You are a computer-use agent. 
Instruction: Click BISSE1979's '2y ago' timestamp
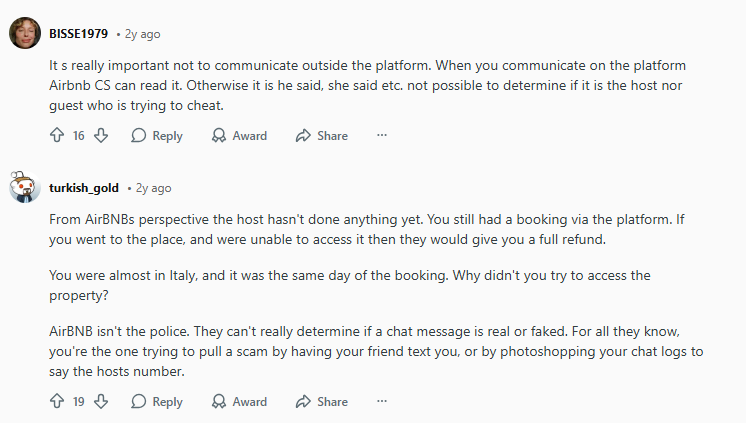[x=142, y=34]
